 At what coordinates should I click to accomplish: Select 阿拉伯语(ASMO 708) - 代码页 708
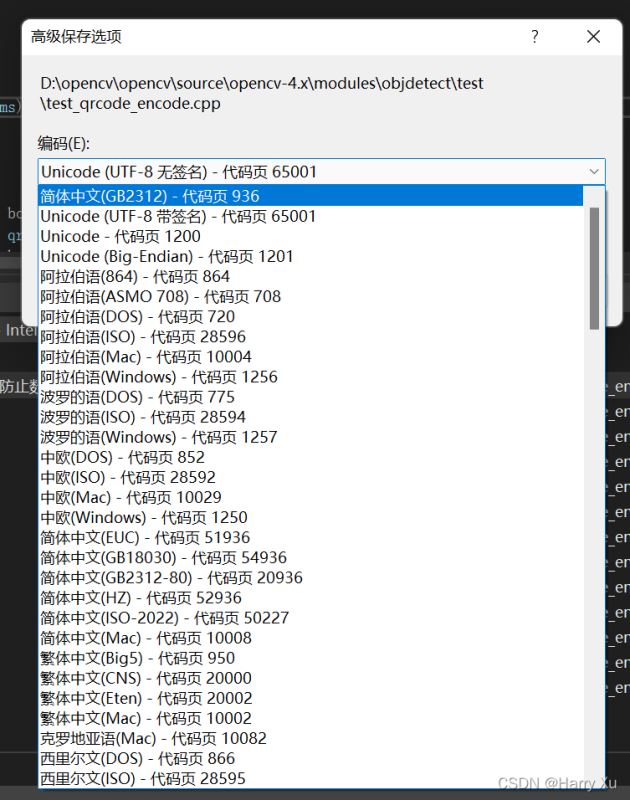(x=160, y=296)
